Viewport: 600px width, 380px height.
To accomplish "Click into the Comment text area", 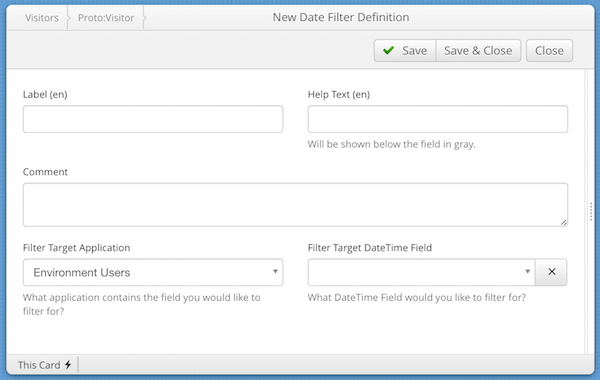I will pyautogui.click(x=295, y=205).
